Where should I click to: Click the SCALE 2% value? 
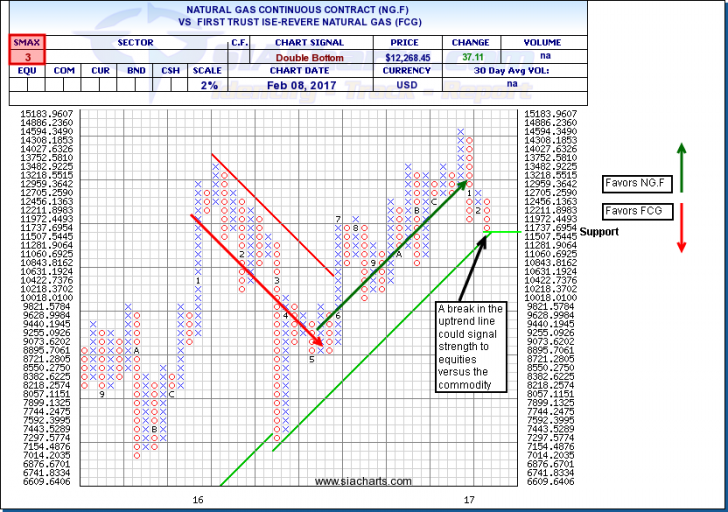pos(208,85)
